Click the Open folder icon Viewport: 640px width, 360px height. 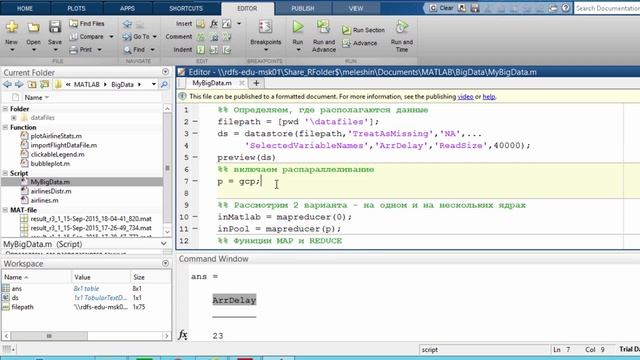click(33, 27)
